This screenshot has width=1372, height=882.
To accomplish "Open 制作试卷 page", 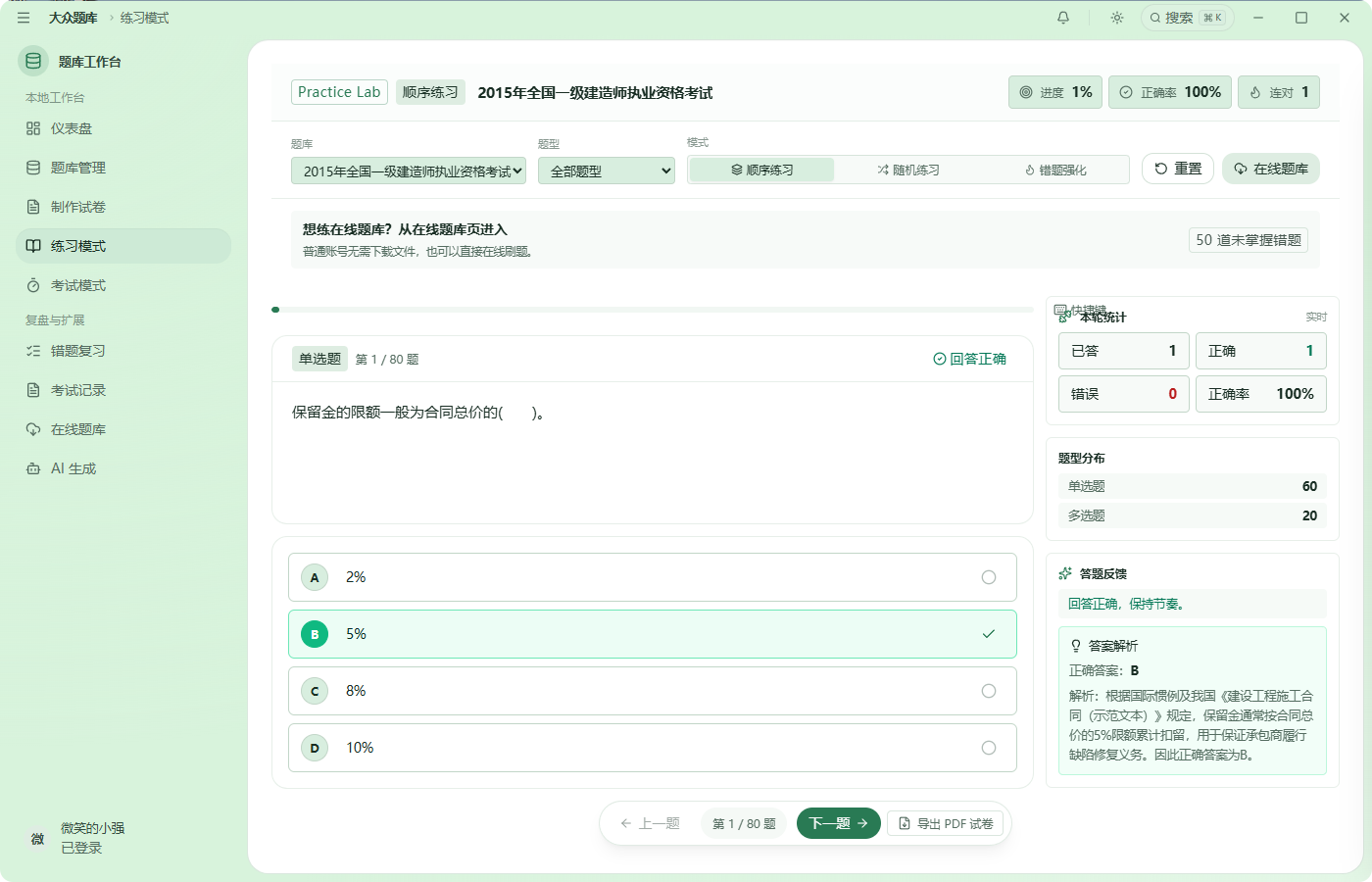I will coord(123,207).
